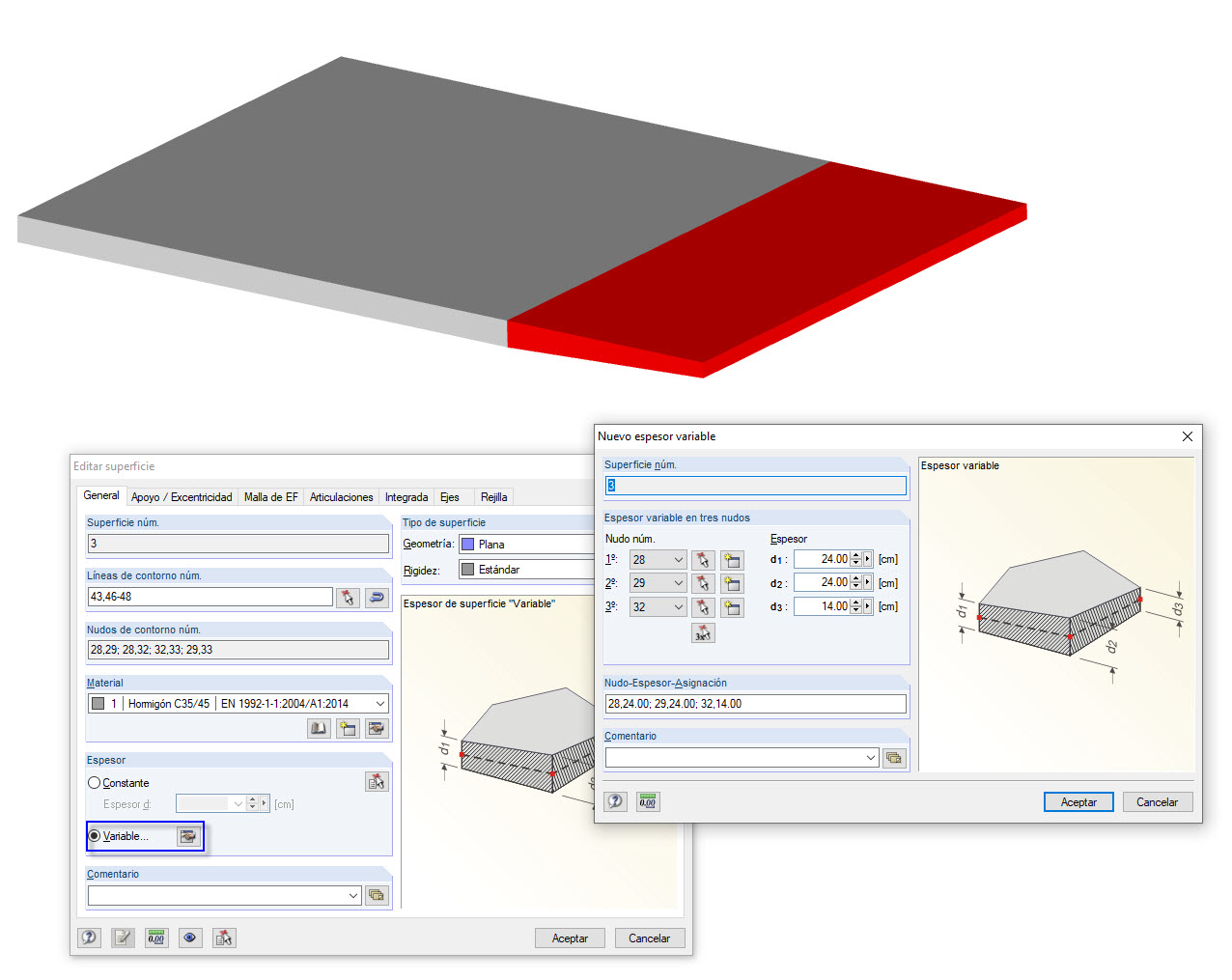Edit material icon under Material dropdown
Viewport: 1232px width, 980px height.
(x=377, y=729)
